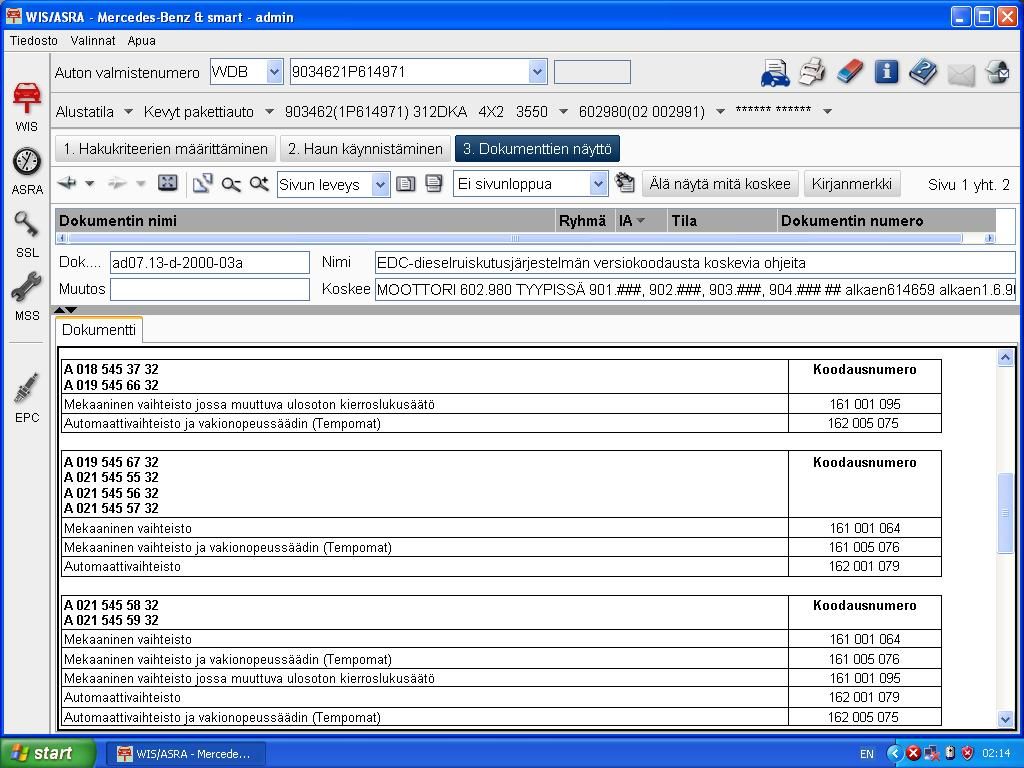1024x768 pixels.
Task: Open the blue info icon
Action: click(886, 71)
